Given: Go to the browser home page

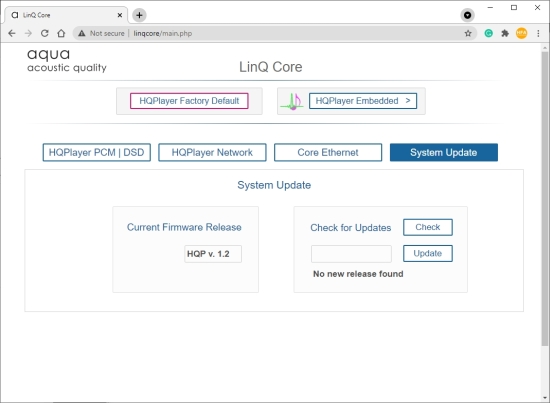Looking at the screenshot, I should [x=61, y=33].
